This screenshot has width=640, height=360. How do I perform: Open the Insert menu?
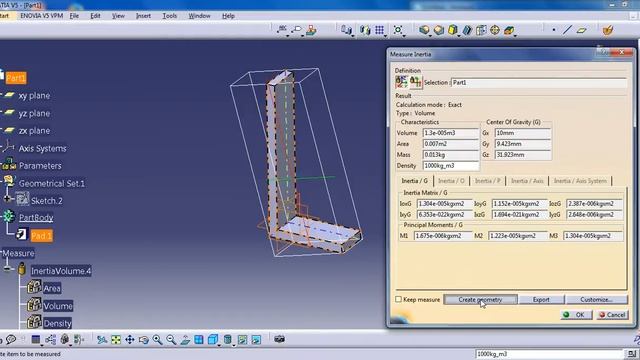[x=143, y=16]
